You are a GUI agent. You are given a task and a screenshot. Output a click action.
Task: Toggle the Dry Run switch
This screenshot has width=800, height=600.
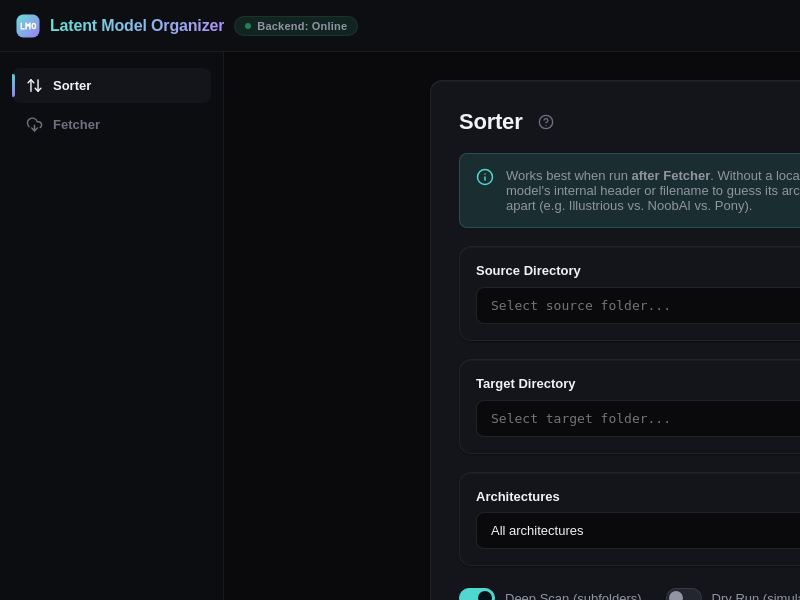click(x=683, y=595)
